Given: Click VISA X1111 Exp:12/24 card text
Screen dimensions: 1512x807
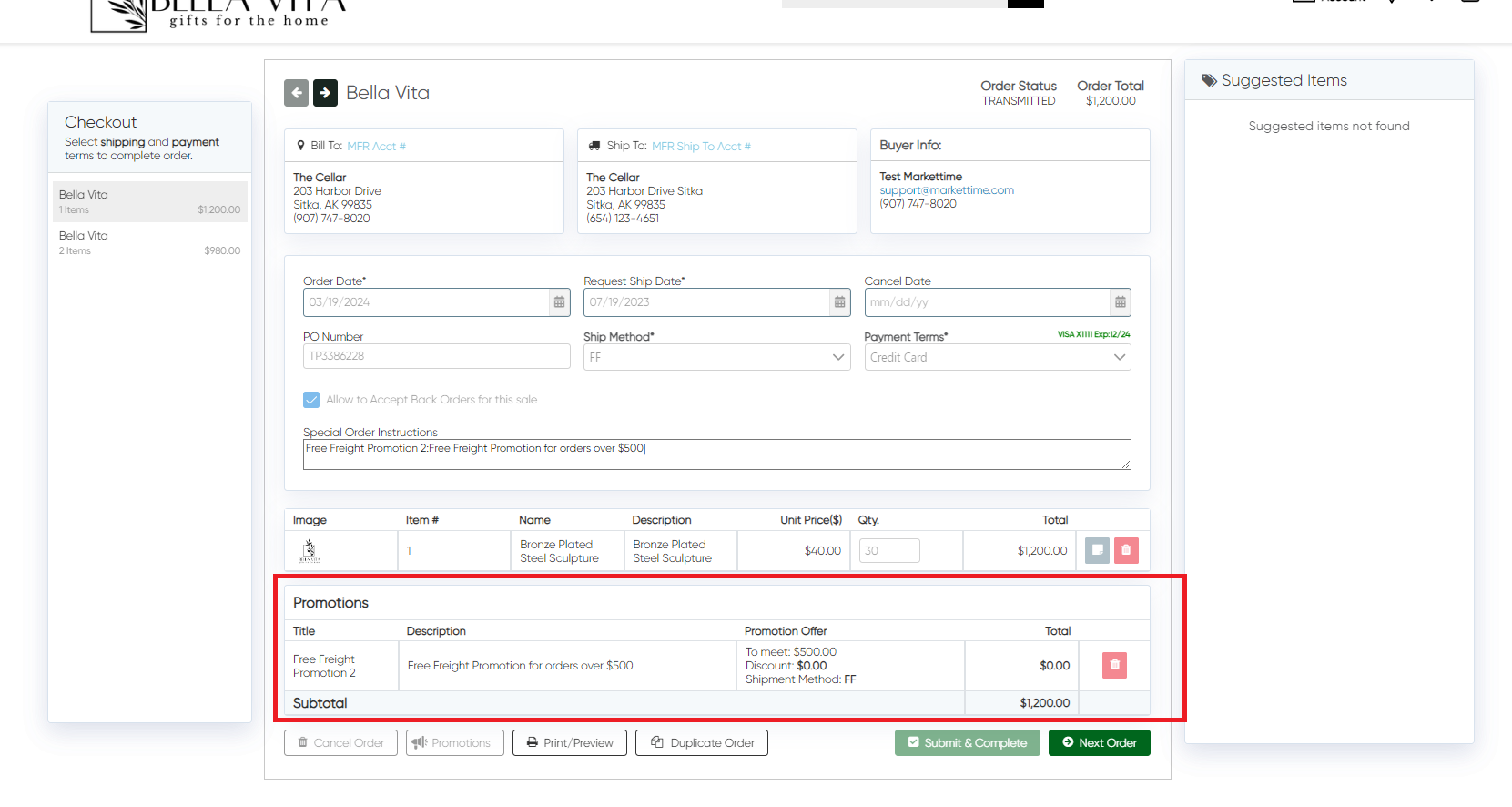Looking at the screenshot, I should click(x=1093, y=334).
